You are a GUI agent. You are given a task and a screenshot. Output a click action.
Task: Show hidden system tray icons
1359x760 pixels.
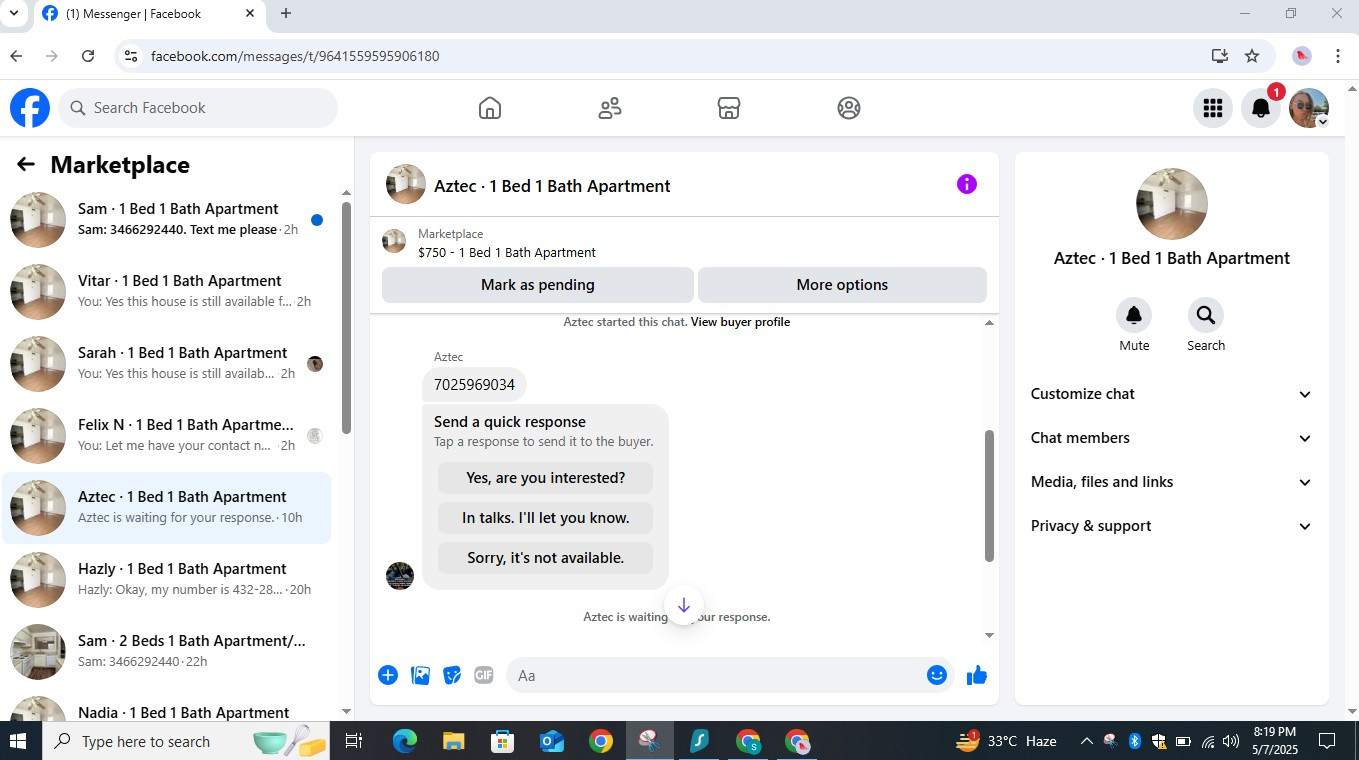pos(1086,741)
